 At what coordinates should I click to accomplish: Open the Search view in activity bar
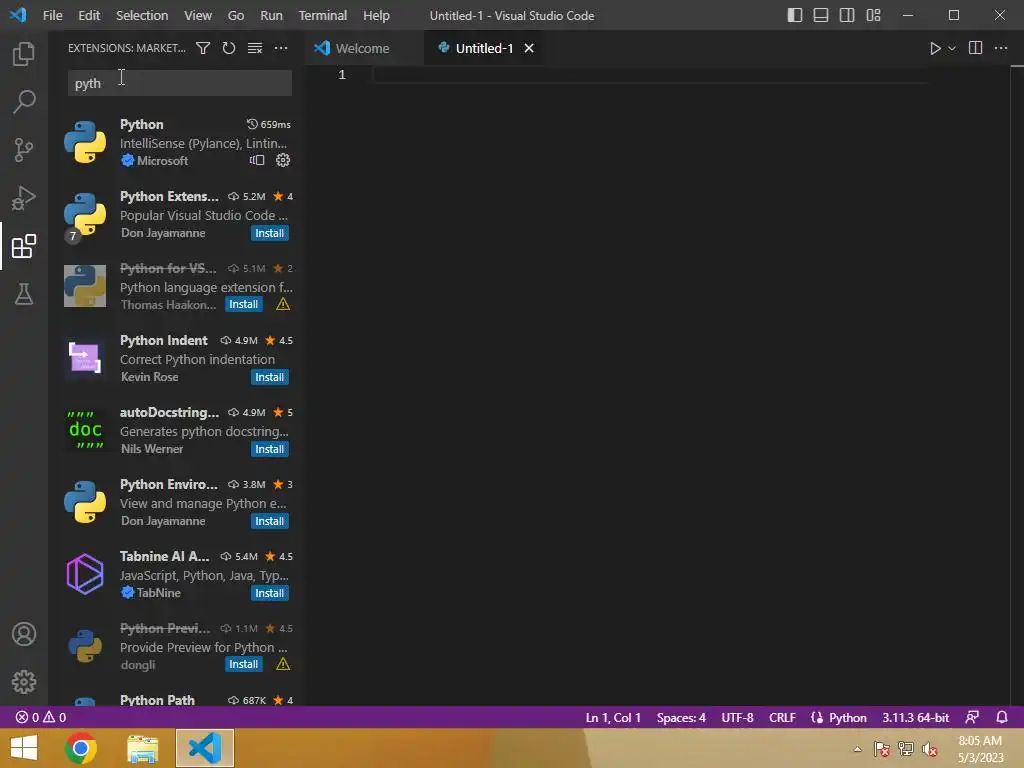[x=24, y=101]
